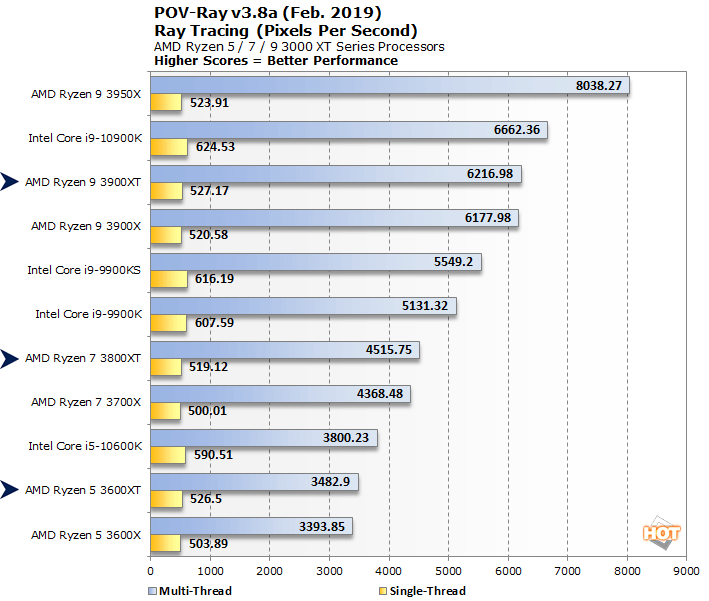Screen dimensions: 709x601
Task: Click the 520.58 single-thread value
Action: (208, 235)
